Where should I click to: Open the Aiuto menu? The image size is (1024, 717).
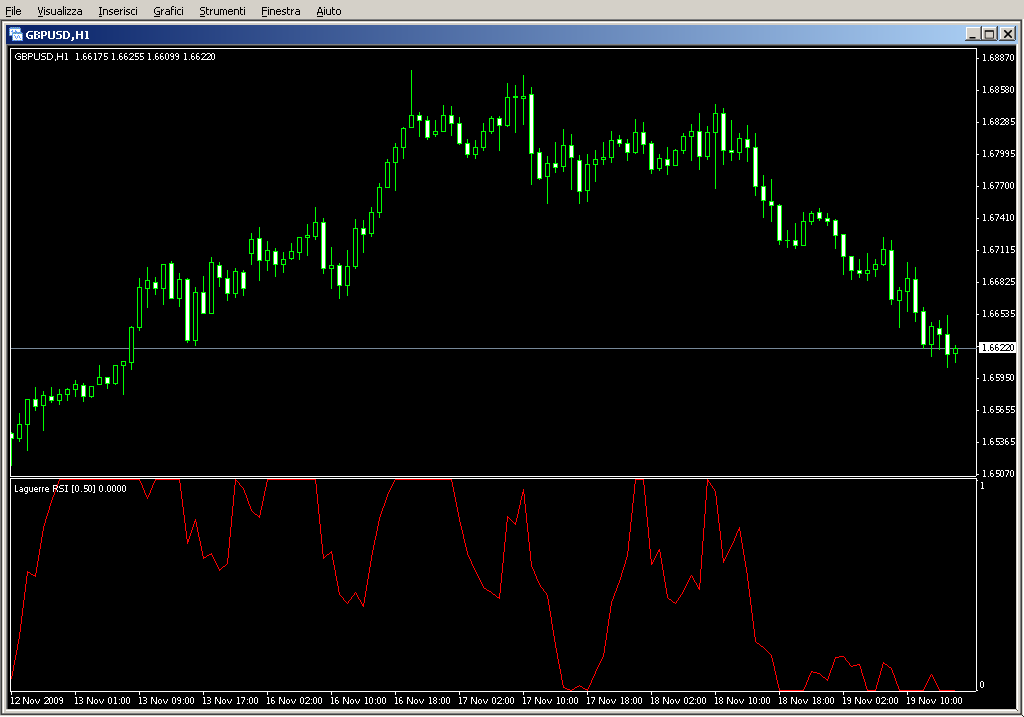(x=328, y=11)
